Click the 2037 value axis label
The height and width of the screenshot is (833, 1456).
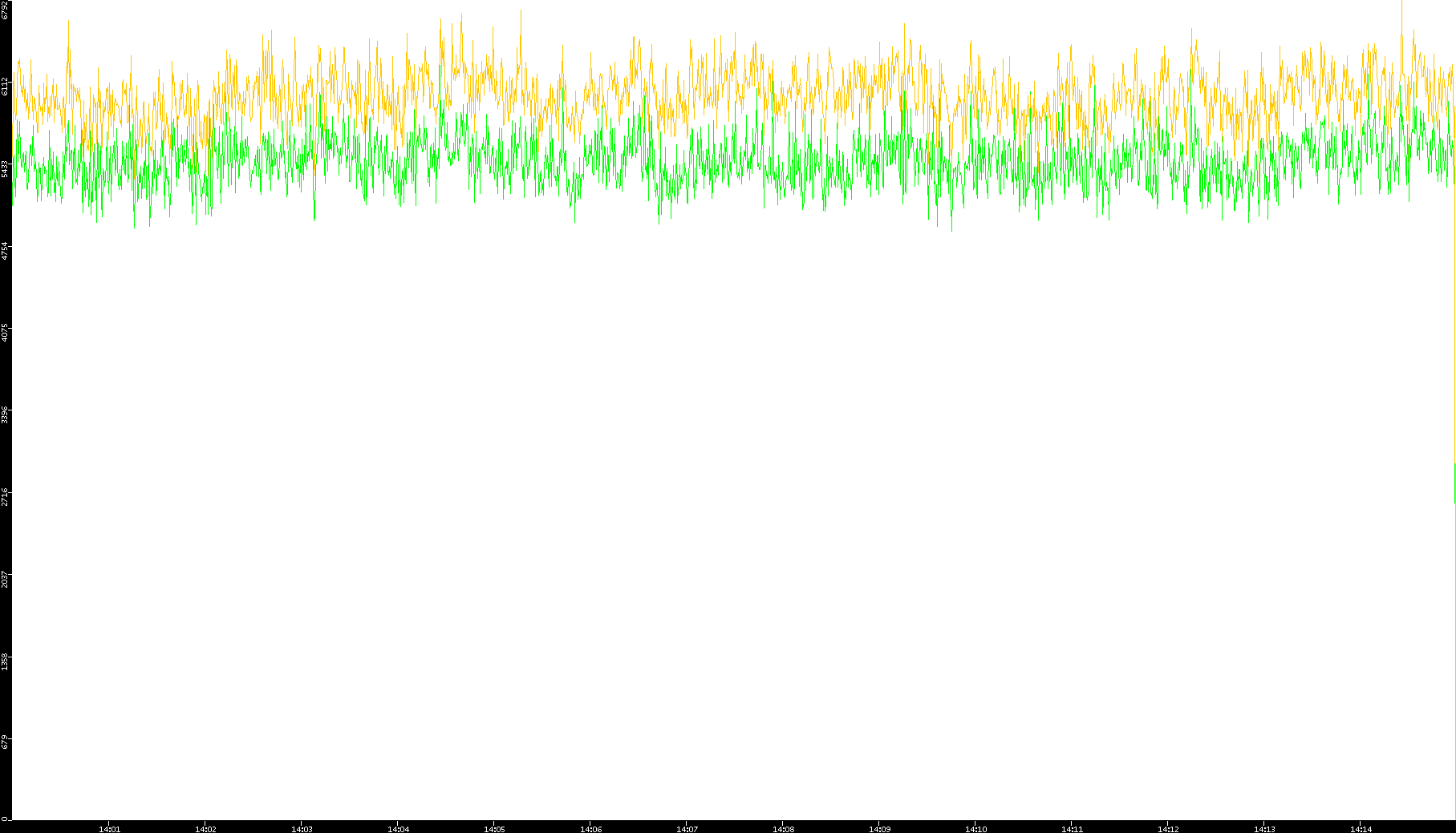point(6,578)
